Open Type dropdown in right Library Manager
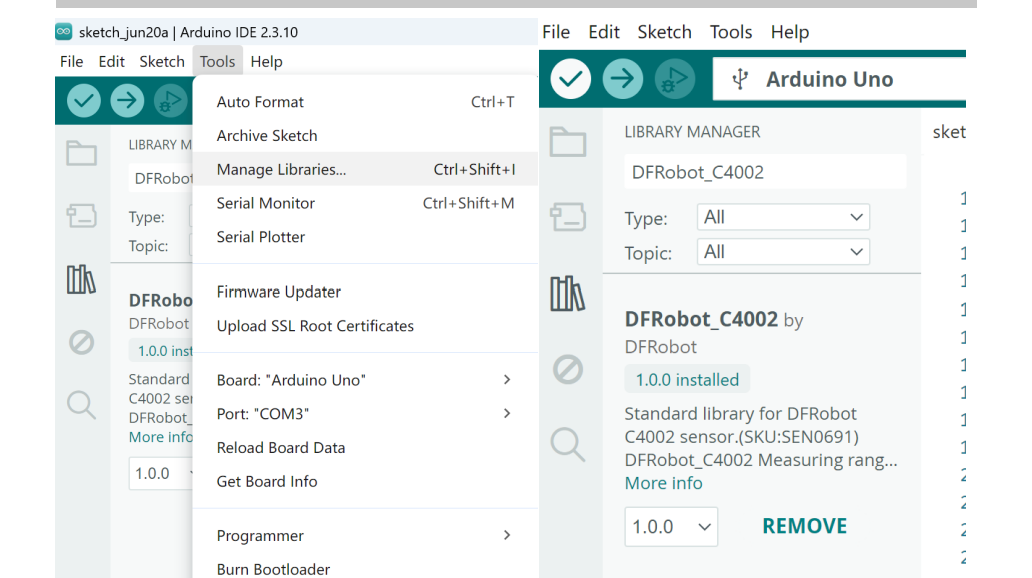This screenshot has height=578, width=1032. click(783, 217)
